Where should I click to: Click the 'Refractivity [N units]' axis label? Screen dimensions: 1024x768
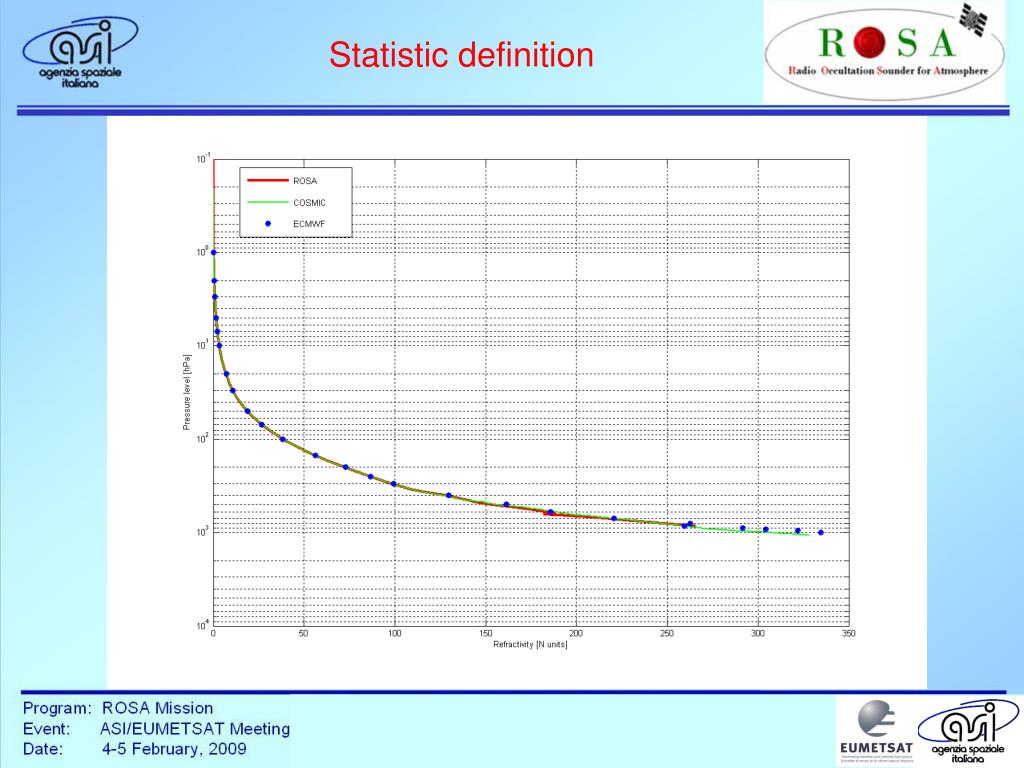[x=530, y=645]
